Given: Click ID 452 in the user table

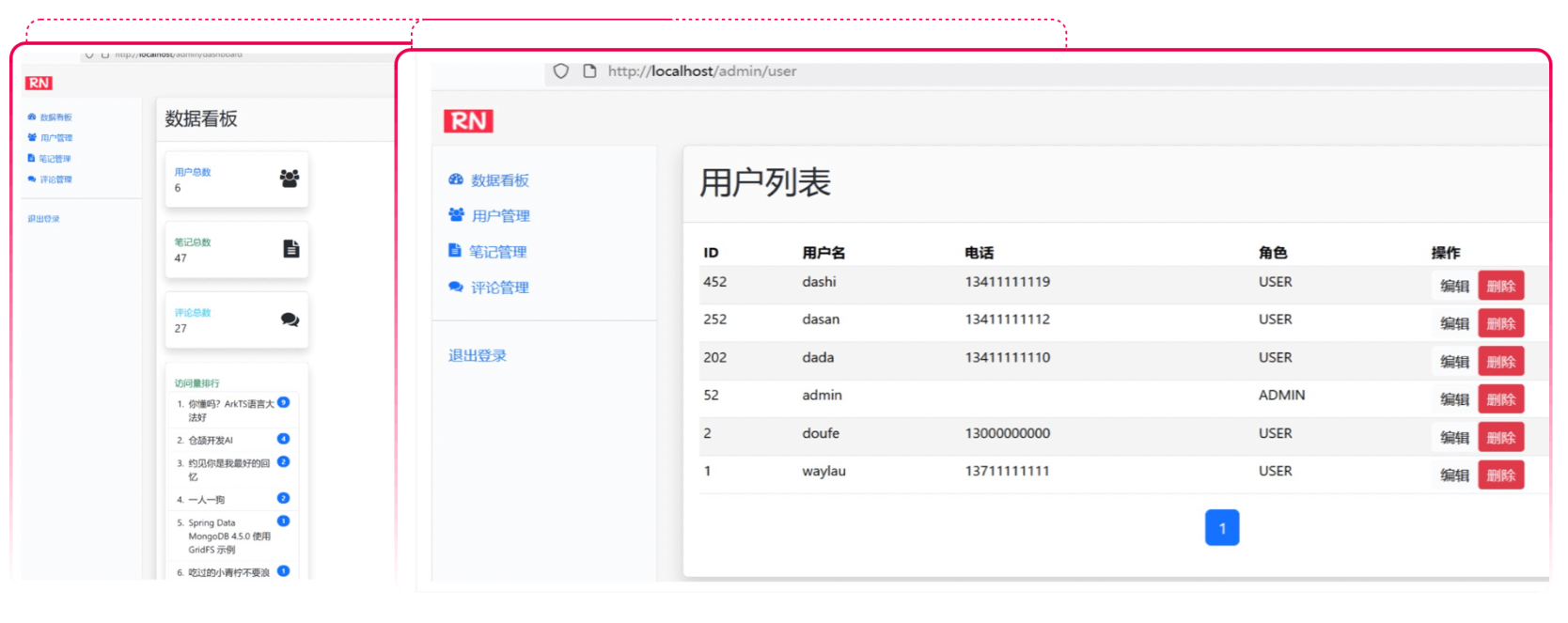Looking at the screenshot, I should pos(714,282).
